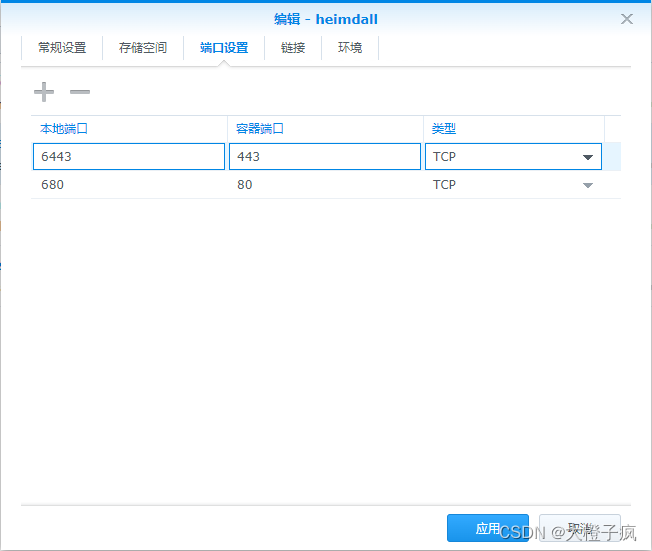Select the local port 680 cell
The width and height of the screenshot is (652, 551).
(129, 184)
